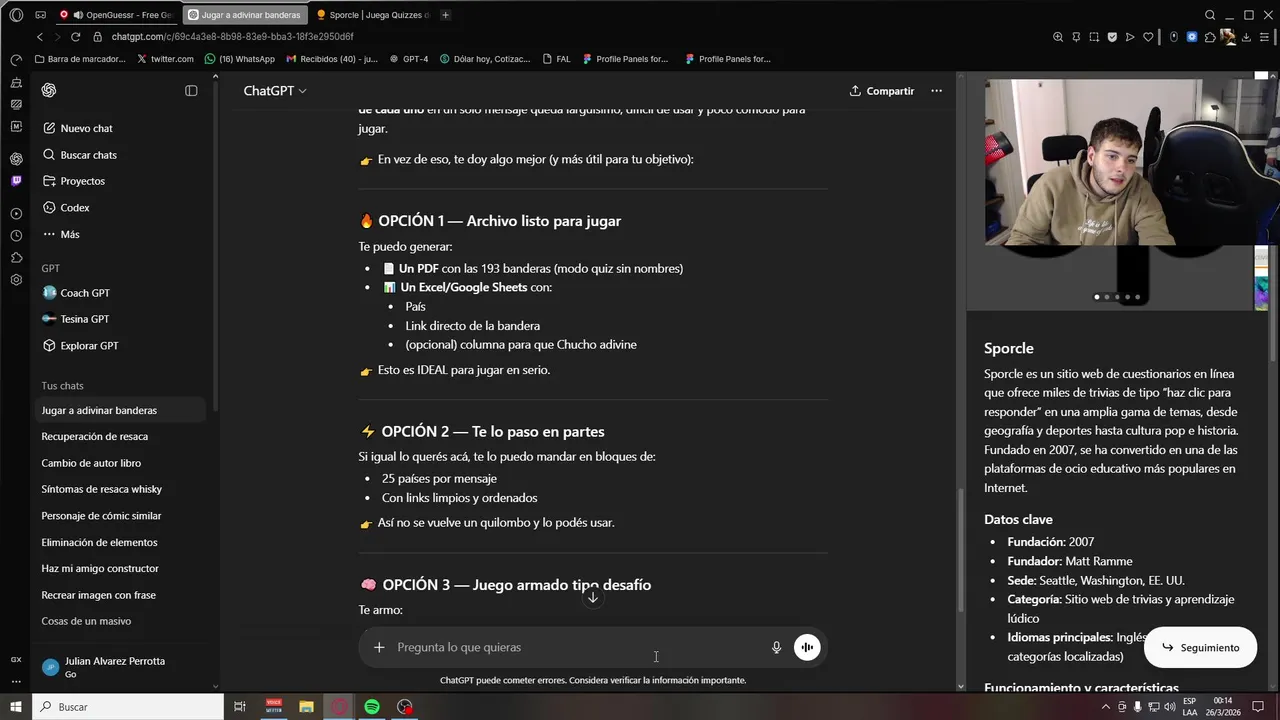Open the browser tab search magnifier
This screenshot has height=720, width=1280.
point(1210,15)
